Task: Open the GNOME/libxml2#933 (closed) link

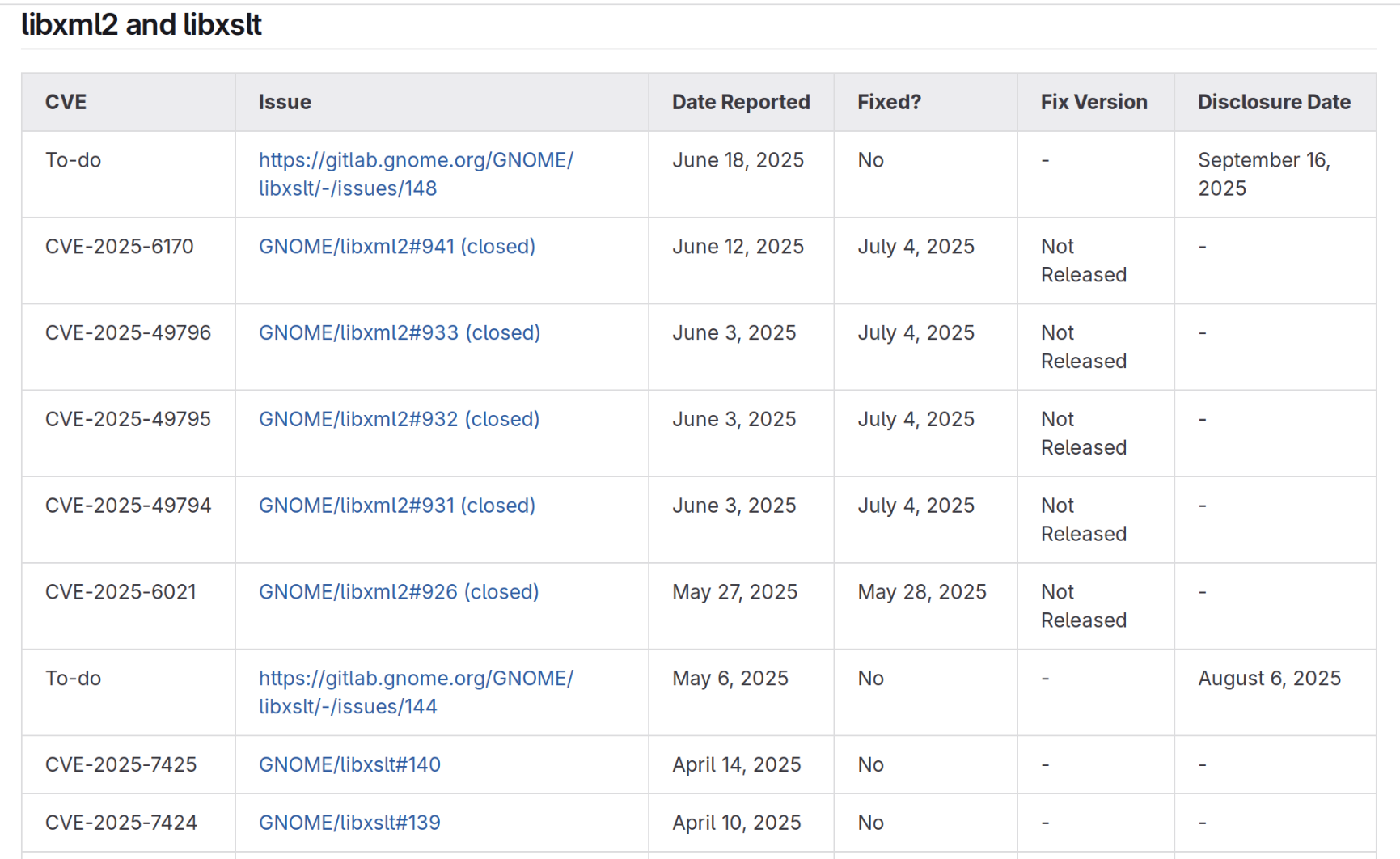Action: click(400, 333)
